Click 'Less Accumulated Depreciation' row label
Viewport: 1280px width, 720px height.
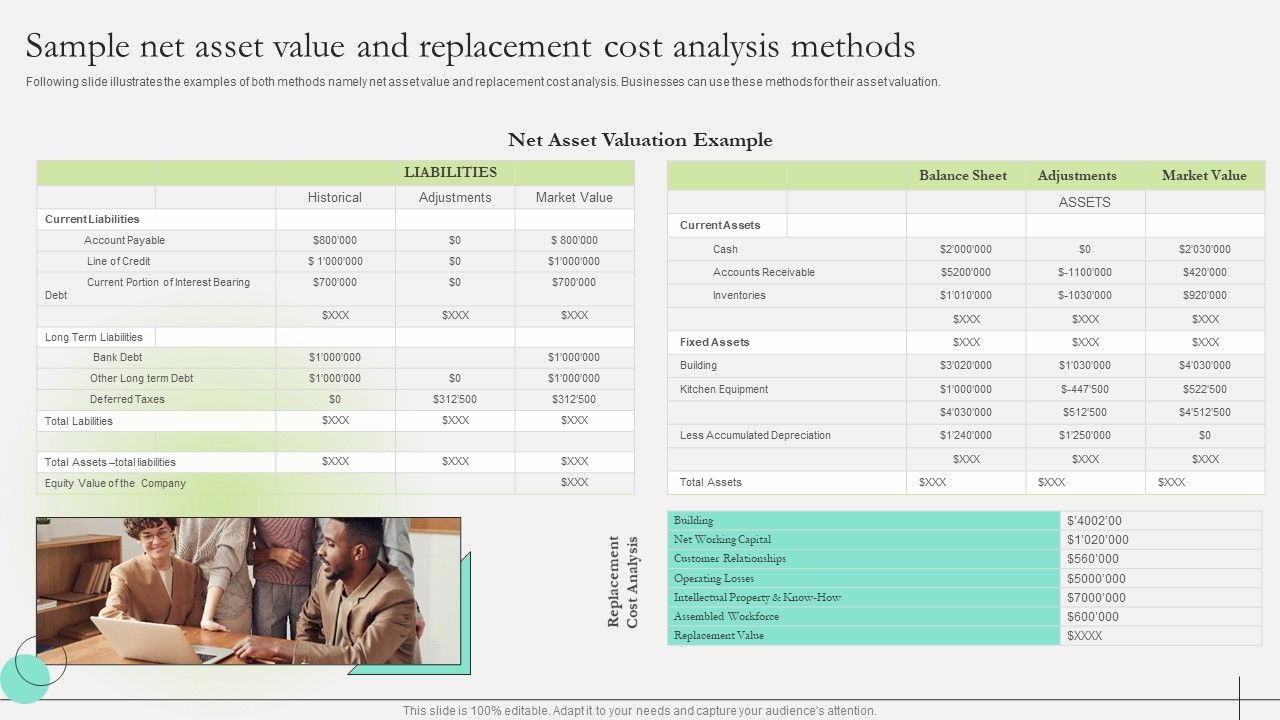click(x=755, y=435)
